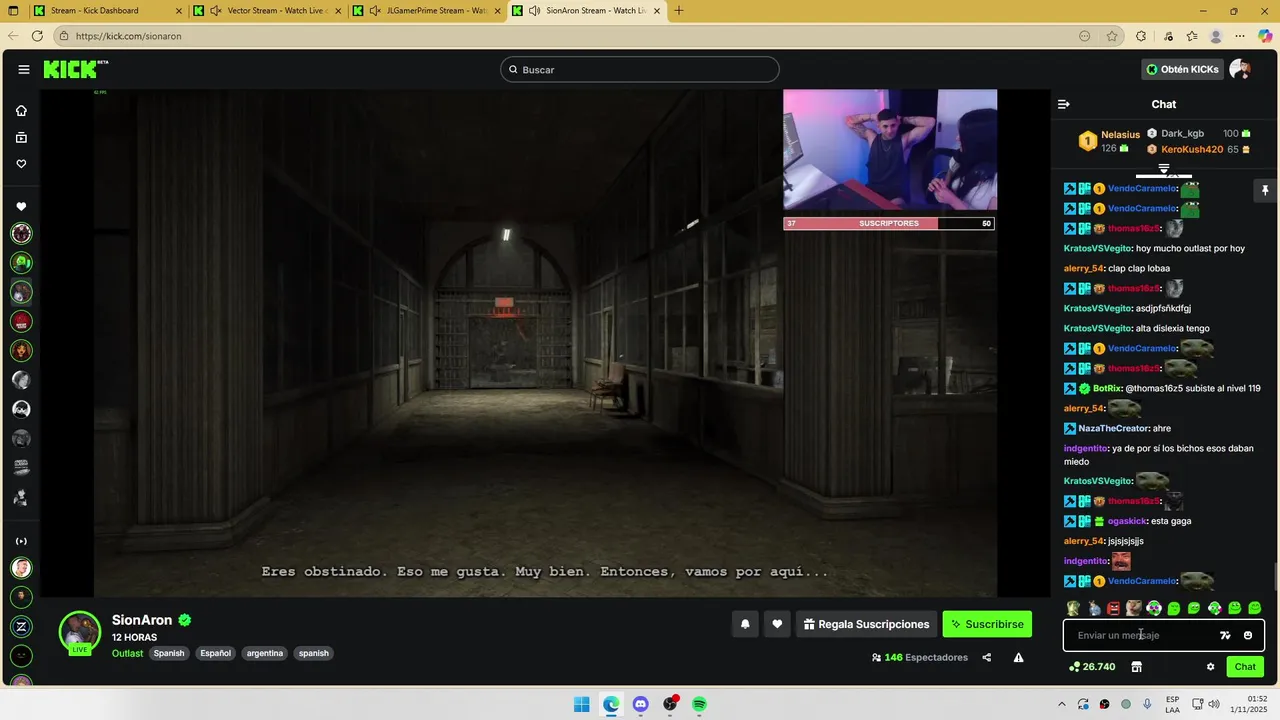The width and height of the screenshot is (1280, 720).
Task: Click Dark_kgb in the leaderboard
Action: (1182, 133)
